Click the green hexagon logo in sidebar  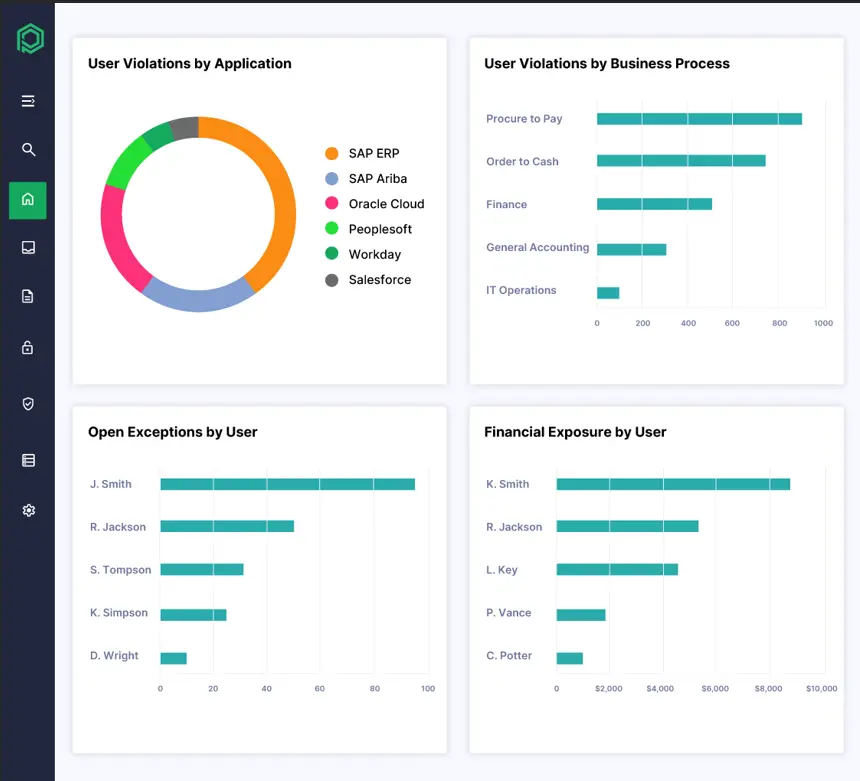pyautogui.click(x=29, y=39)
